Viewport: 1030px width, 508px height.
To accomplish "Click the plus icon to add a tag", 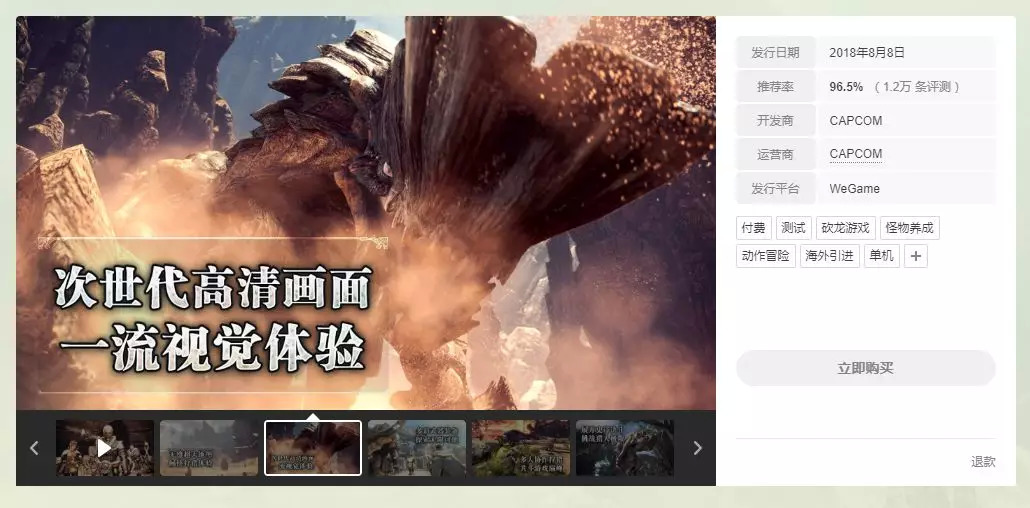I will pos(916,256).
